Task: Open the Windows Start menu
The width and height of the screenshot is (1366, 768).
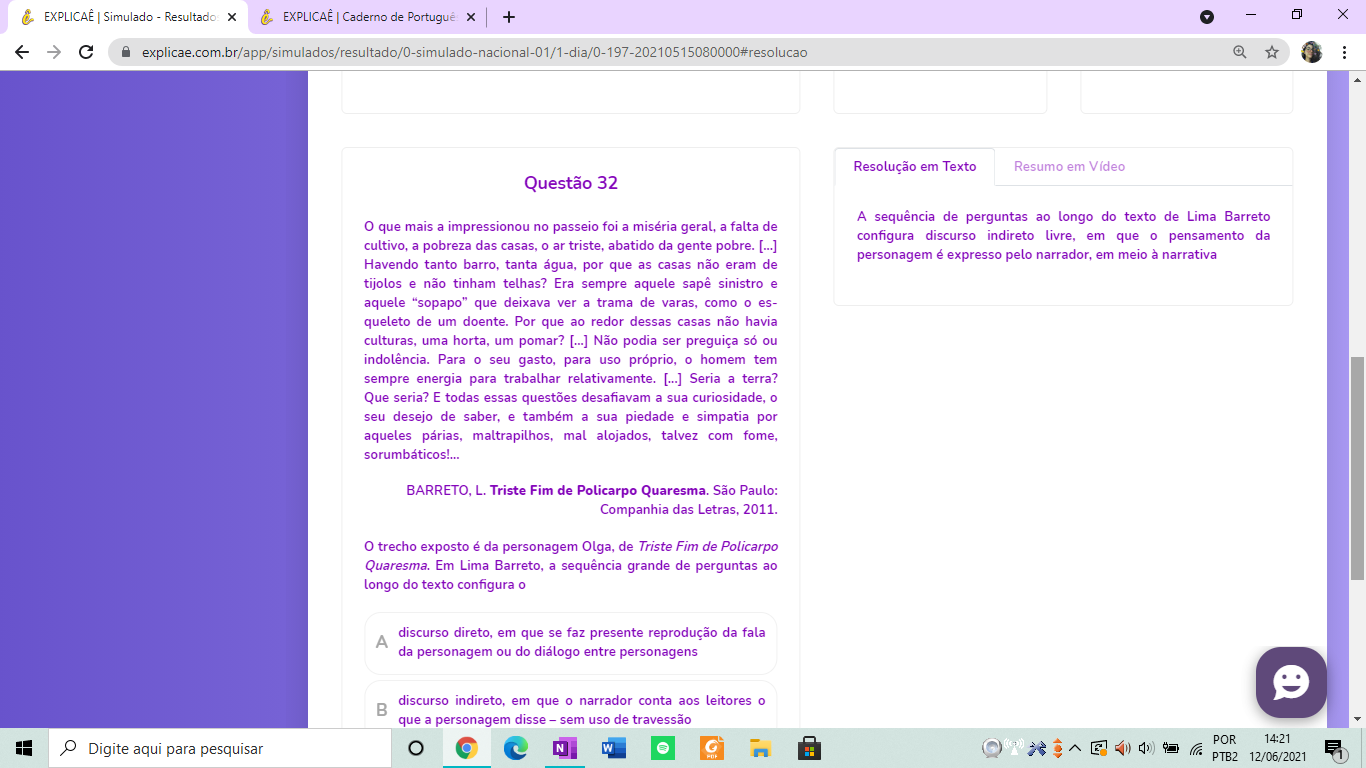Action: [24, 748]
